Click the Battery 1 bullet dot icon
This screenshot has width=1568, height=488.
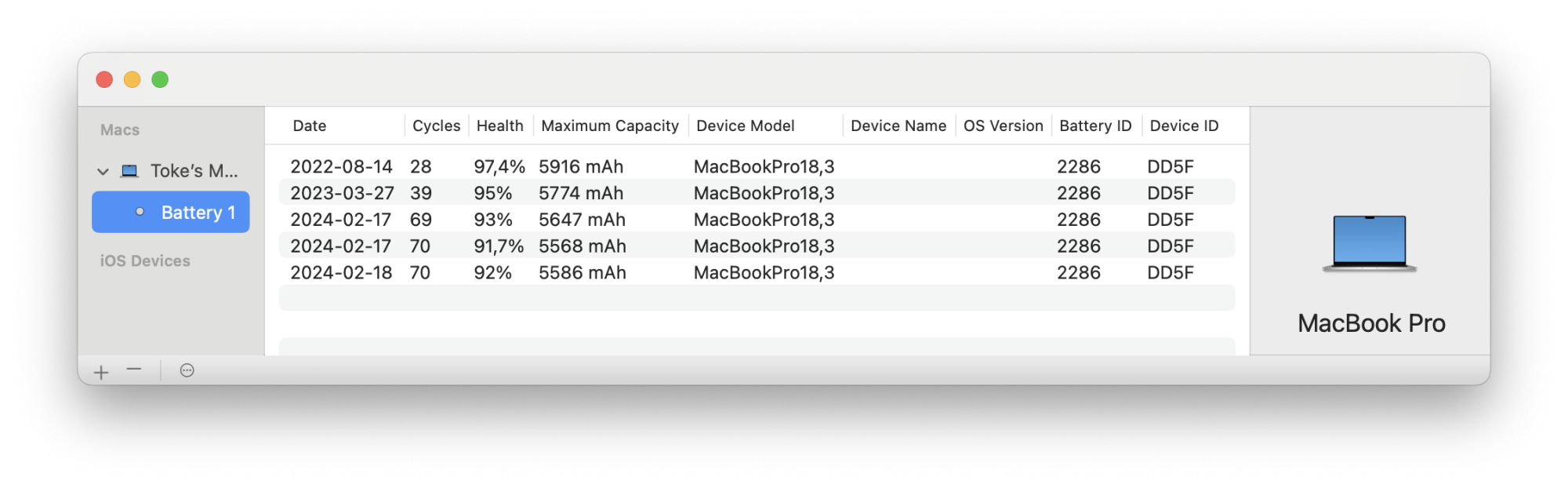[140, 212]
